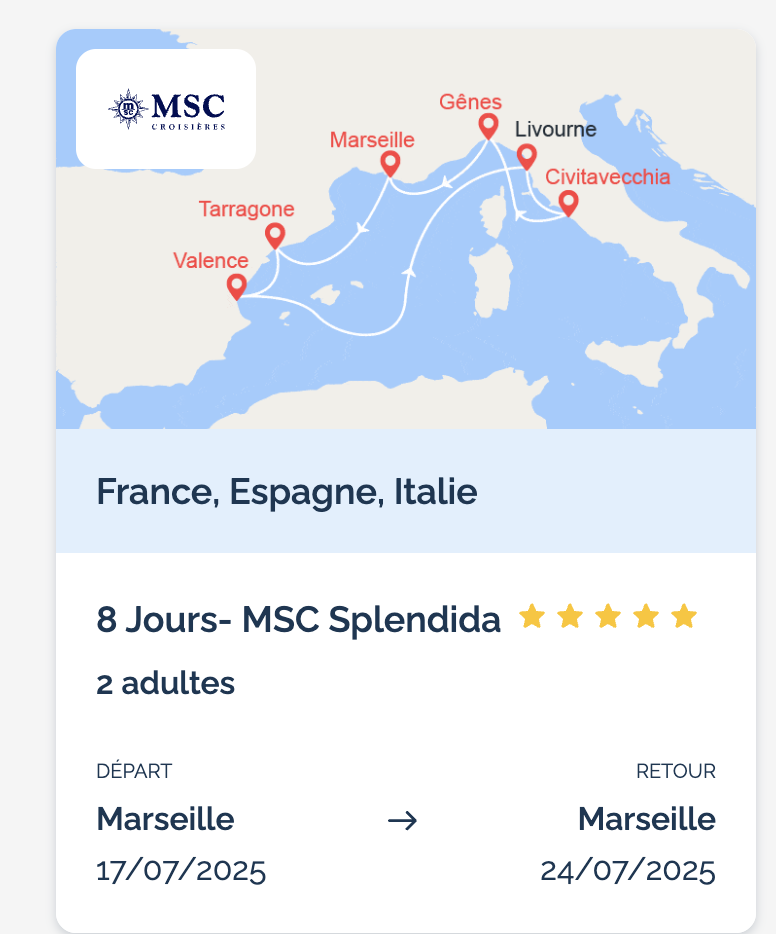Open the France, Espagne, Italie title
The height and width of the screenshot is (934, 776).
point(286,492)
